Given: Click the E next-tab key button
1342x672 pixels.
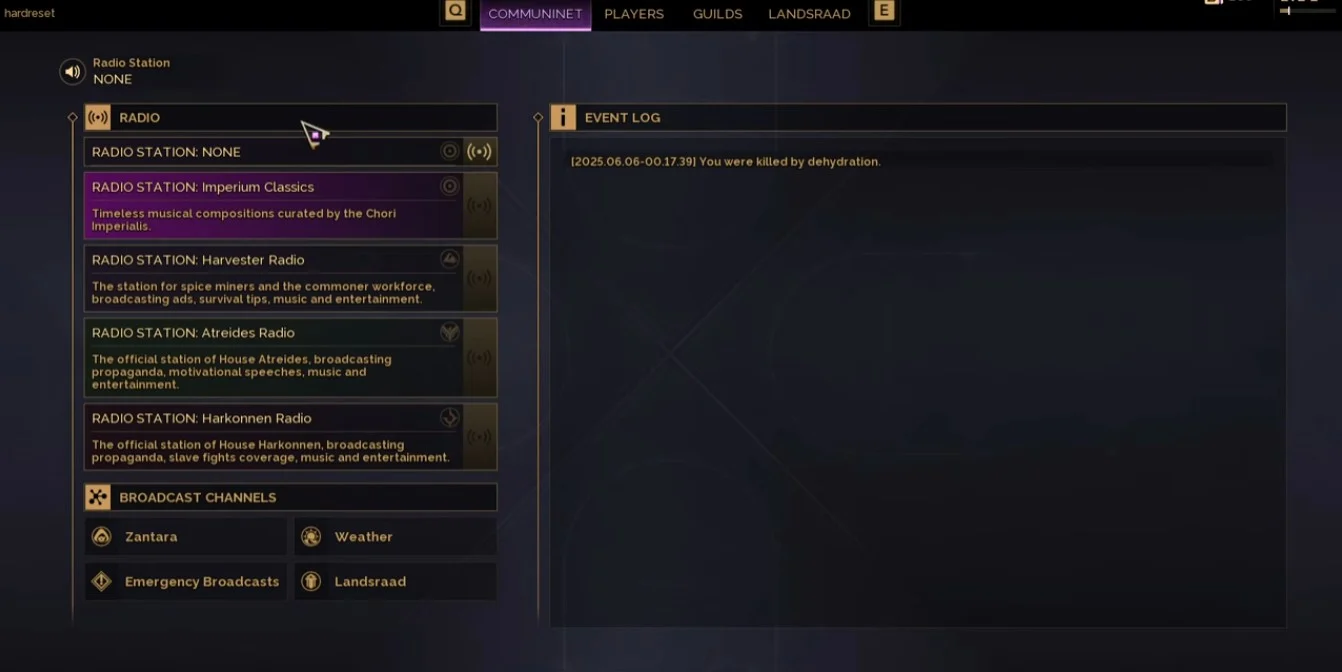Looking at the screenshot, I should tap(884, 12).
